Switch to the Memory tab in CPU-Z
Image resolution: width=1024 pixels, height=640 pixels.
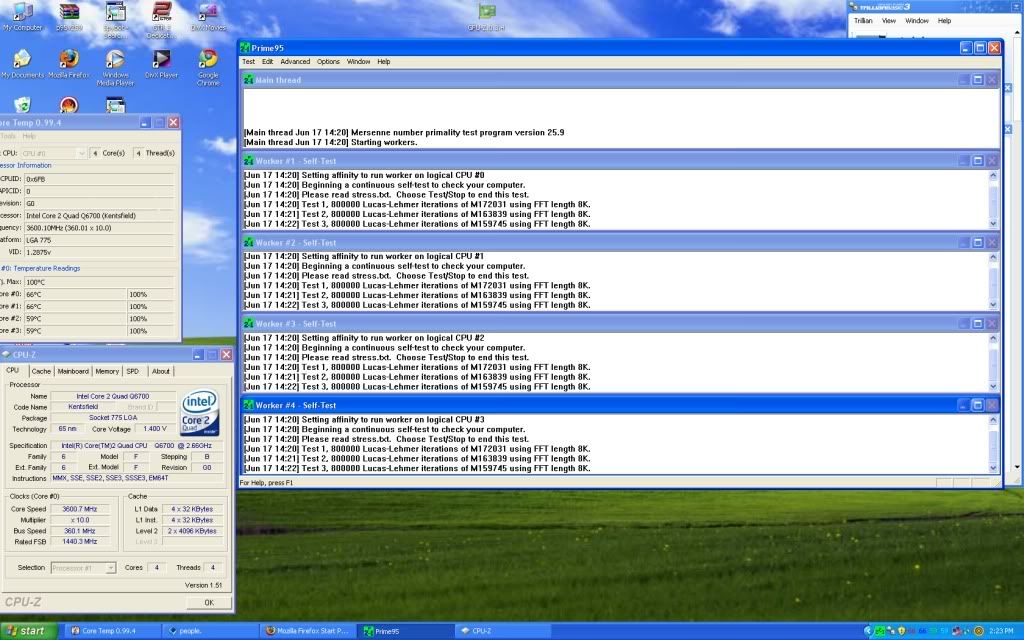tap(109, 371)
